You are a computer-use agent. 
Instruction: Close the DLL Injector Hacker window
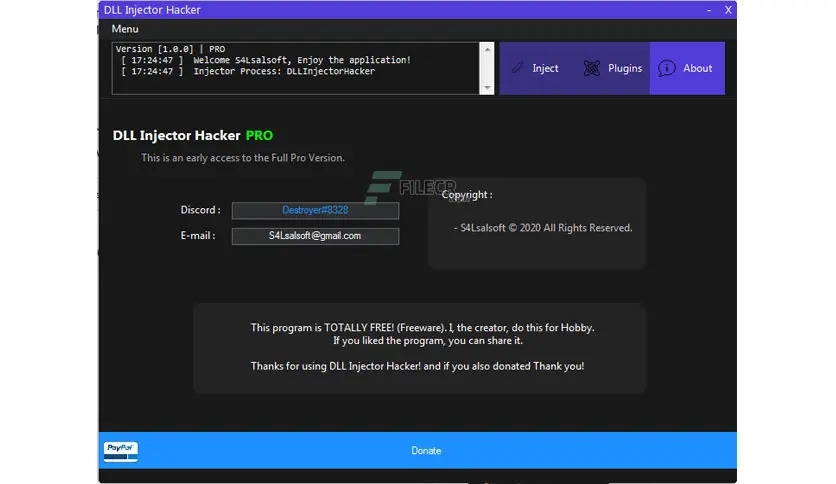(x=728, y=10)
